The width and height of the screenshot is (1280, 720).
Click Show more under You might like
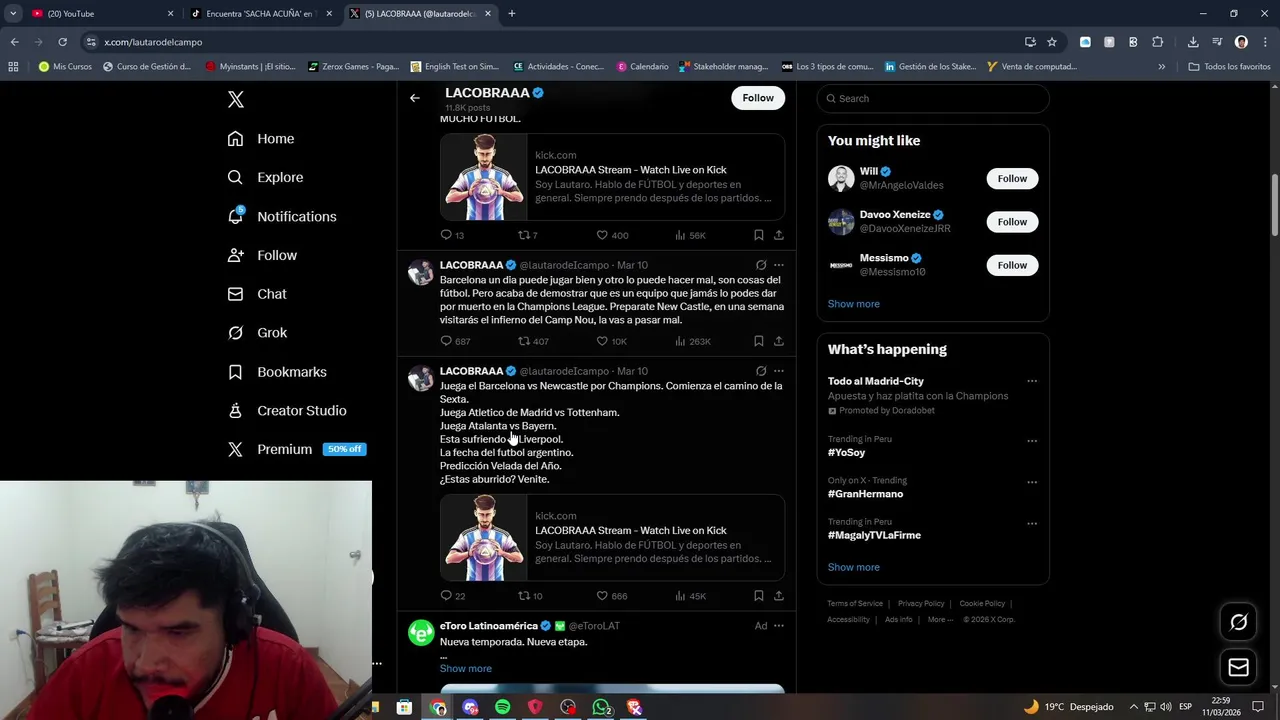coord(854,304)
